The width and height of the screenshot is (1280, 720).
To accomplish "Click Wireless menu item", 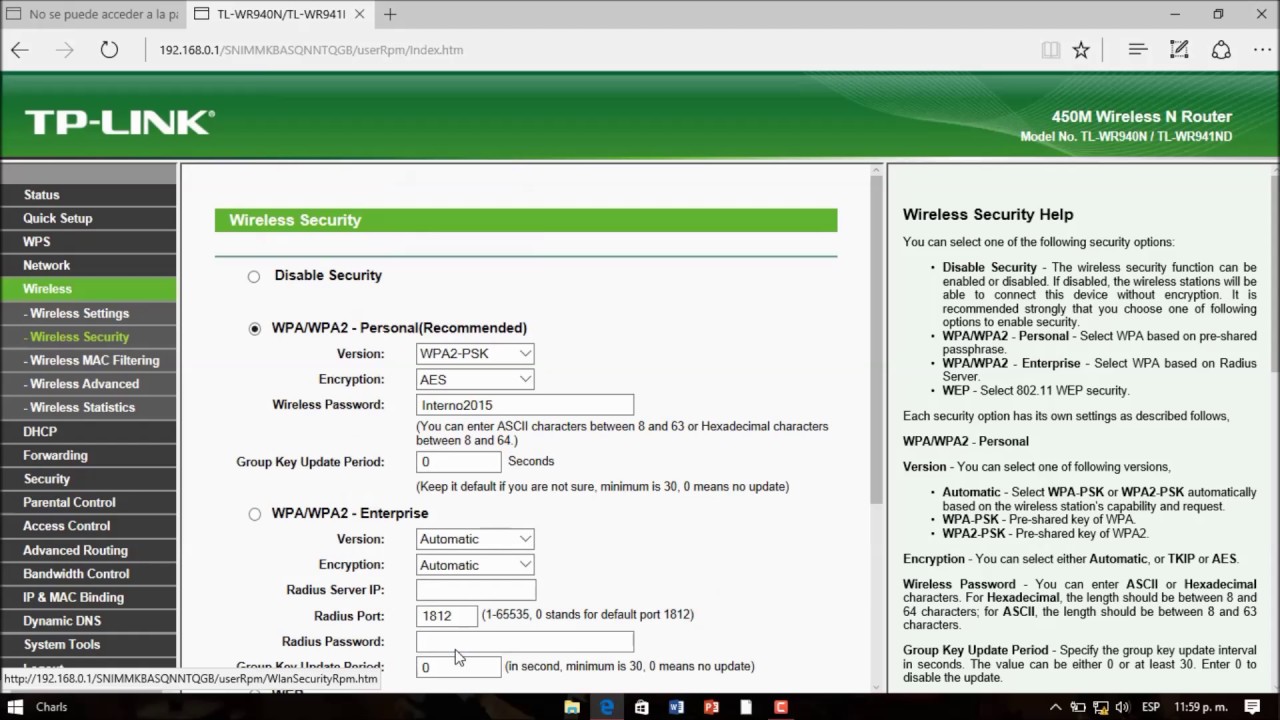I will pyautogui.click(x=48, y=289).
